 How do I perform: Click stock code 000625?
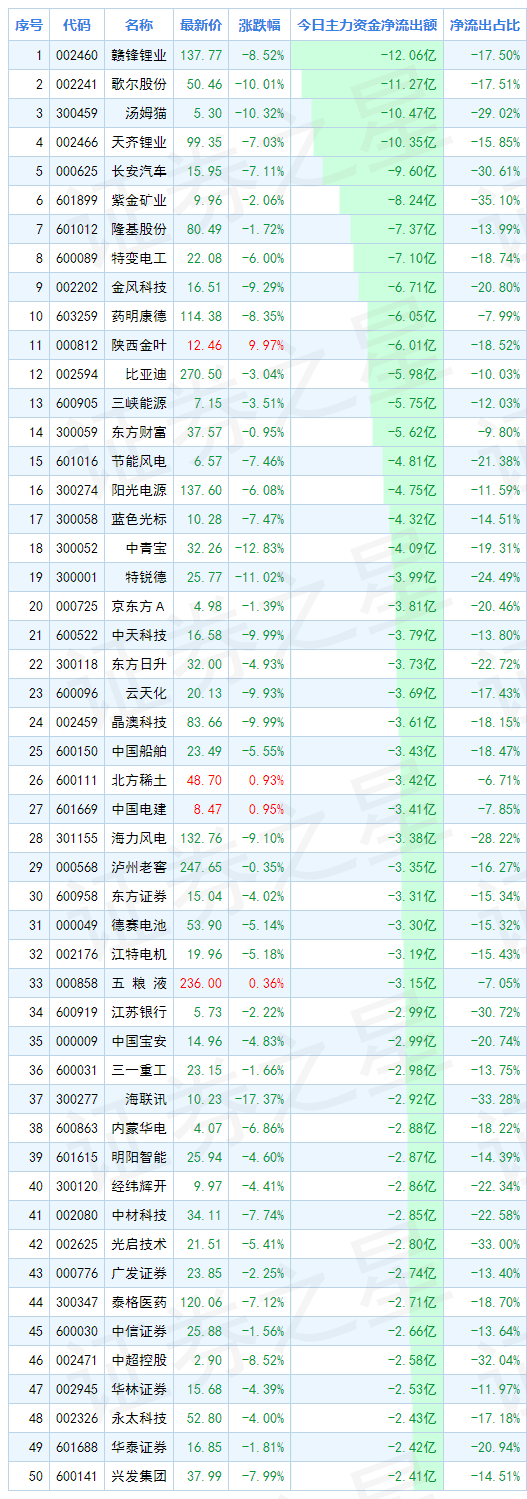76,171
